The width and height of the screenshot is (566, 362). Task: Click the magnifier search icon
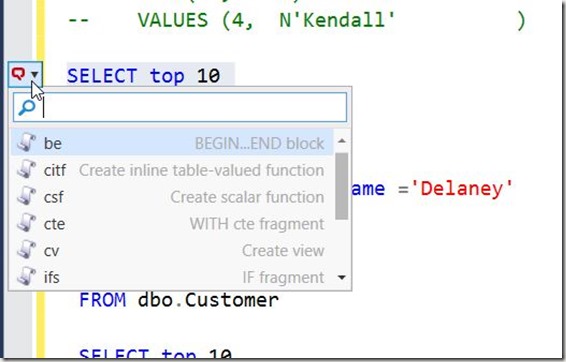pos(27,107)
